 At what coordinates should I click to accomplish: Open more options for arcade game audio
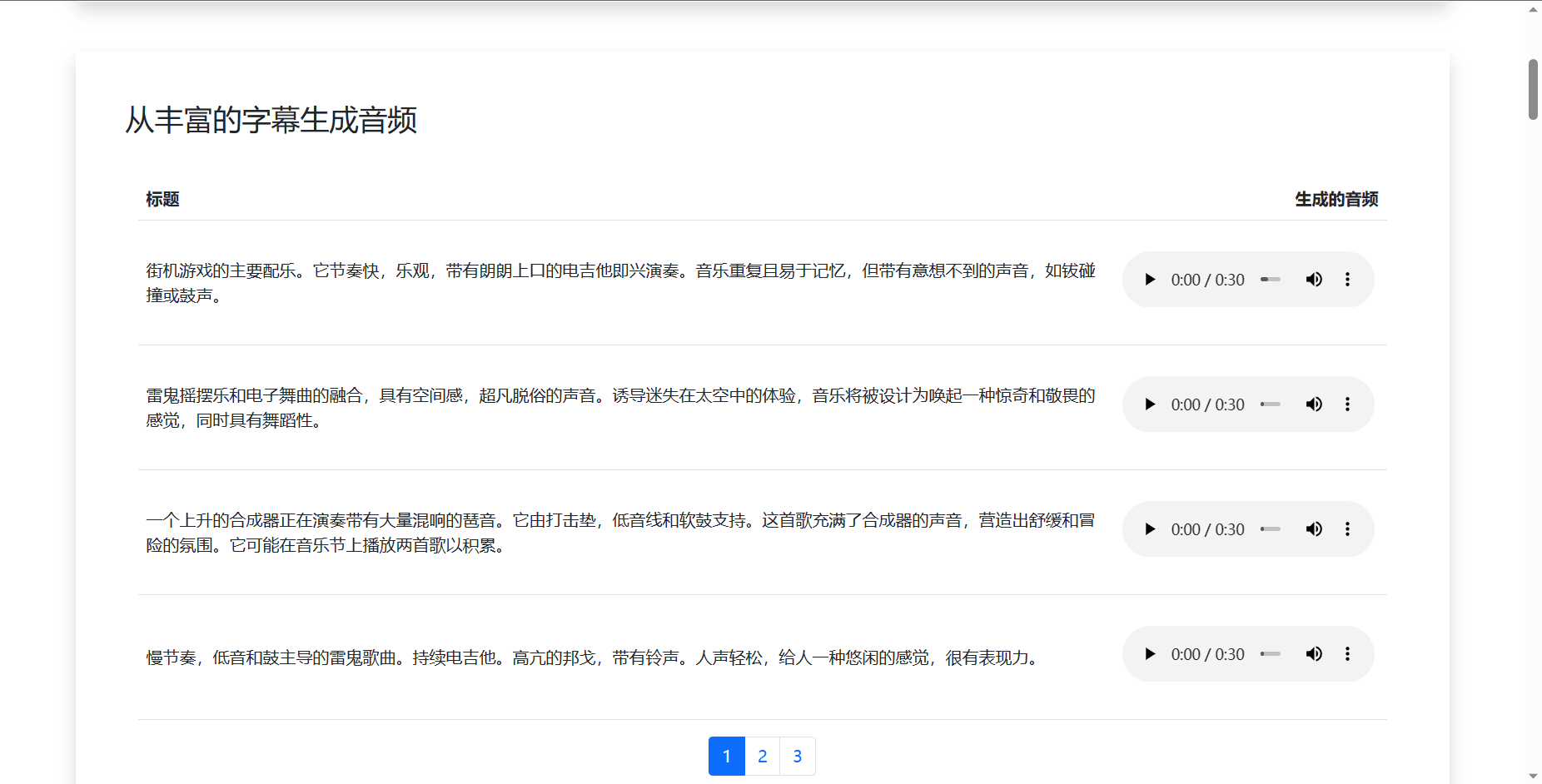pos(1347,280)
